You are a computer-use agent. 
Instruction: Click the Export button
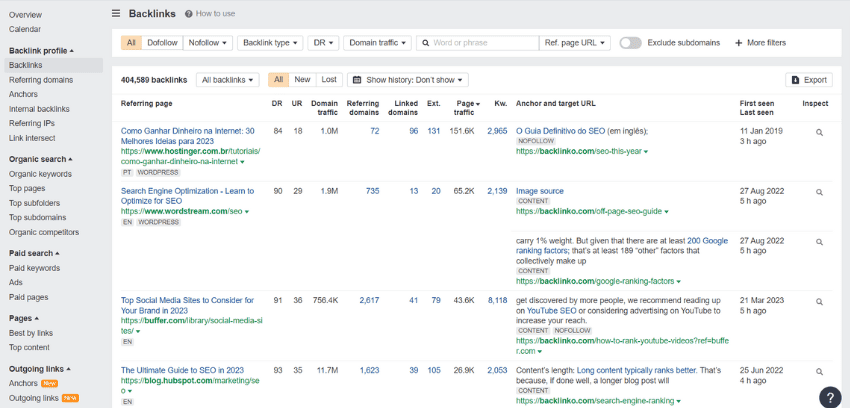[x=809, y=80]
